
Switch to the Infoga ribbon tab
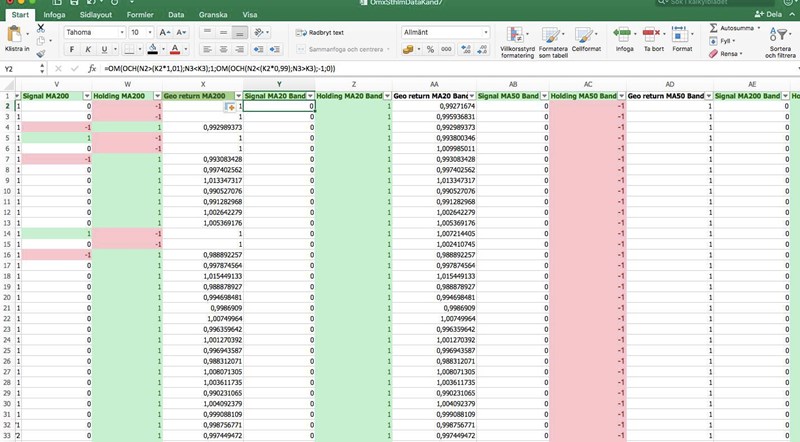click(55, 16)
